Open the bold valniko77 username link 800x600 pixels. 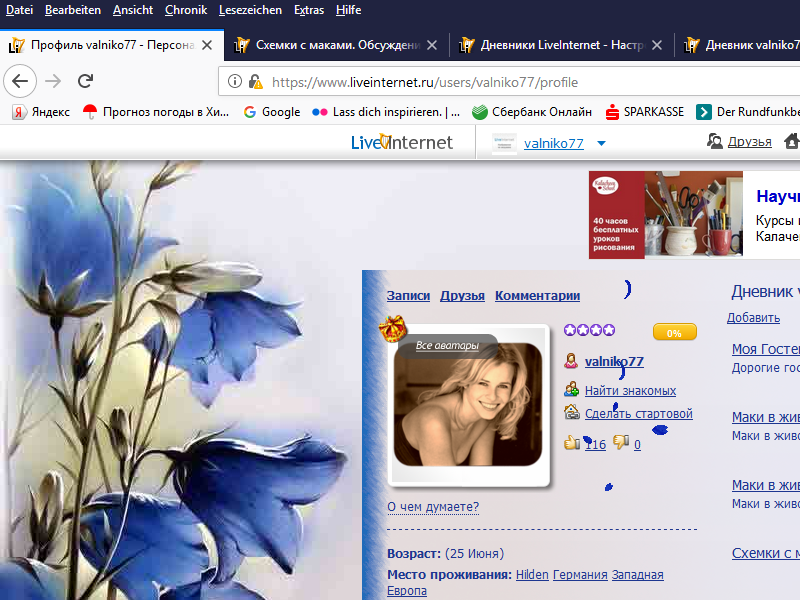pyautogui.click(x=614, y=361)
